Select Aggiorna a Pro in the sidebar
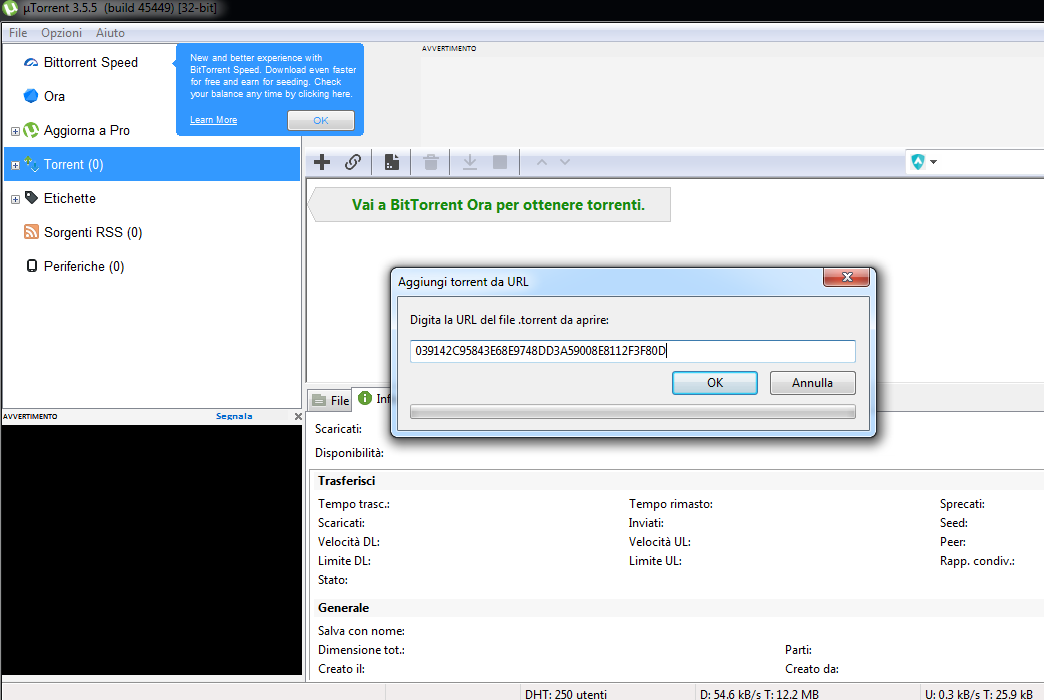The image size is (1044, 700). [87, 131]
